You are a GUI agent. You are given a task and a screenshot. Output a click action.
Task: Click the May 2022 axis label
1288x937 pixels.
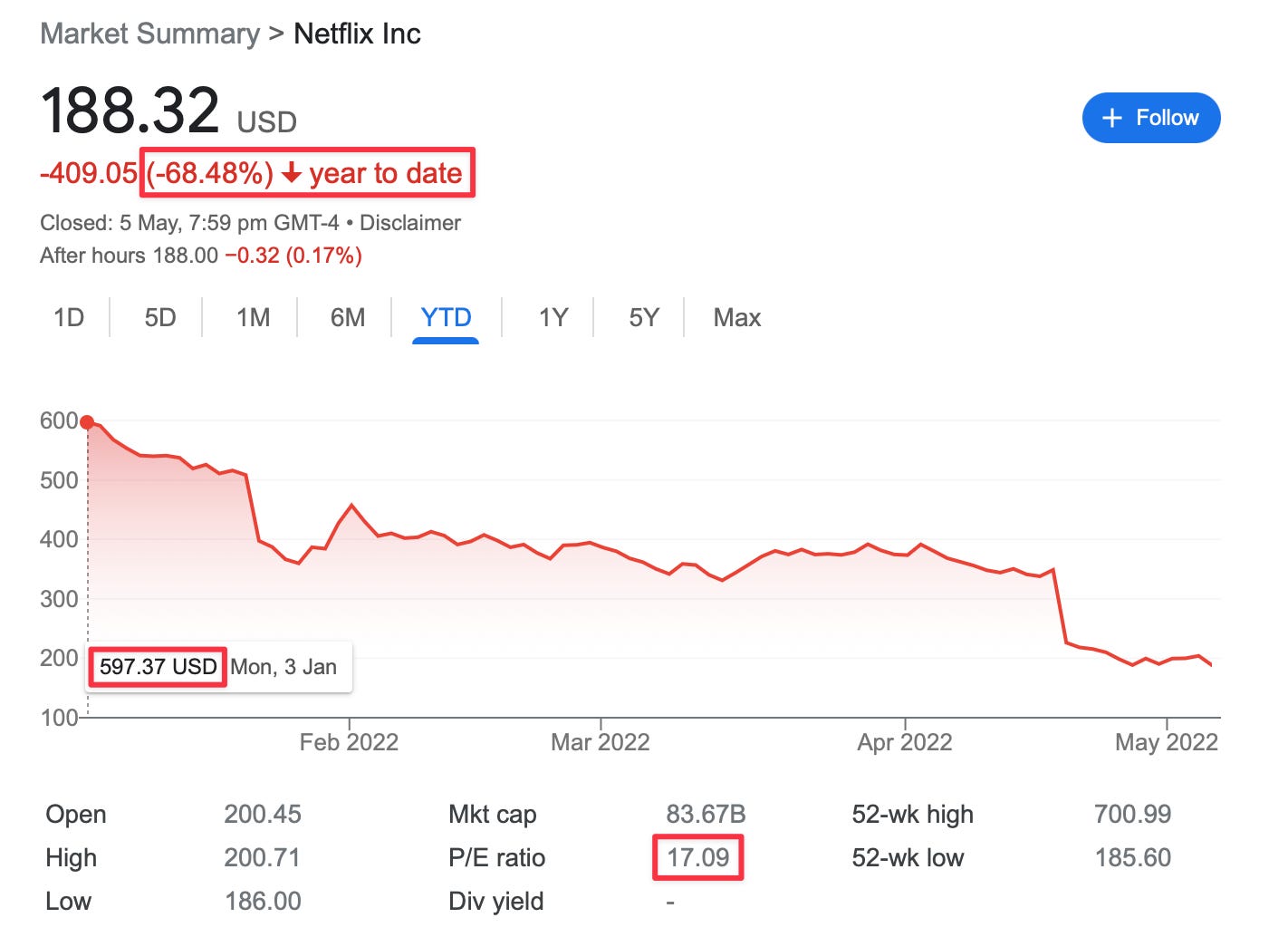[x=1167, y=742]
